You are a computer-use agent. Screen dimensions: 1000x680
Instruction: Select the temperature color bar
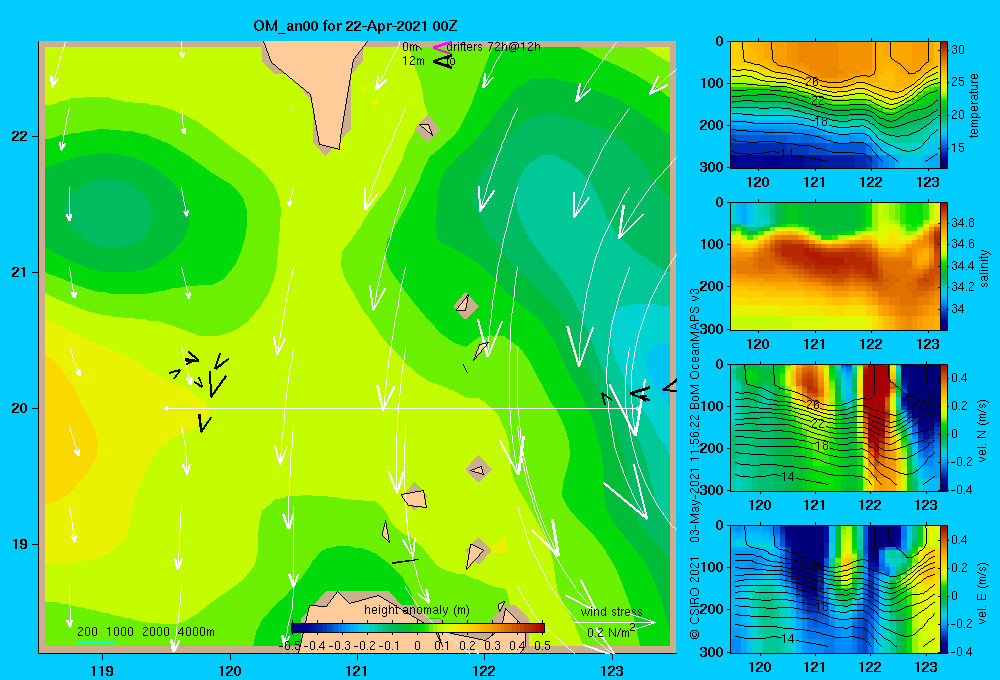(x=943, y=105)
